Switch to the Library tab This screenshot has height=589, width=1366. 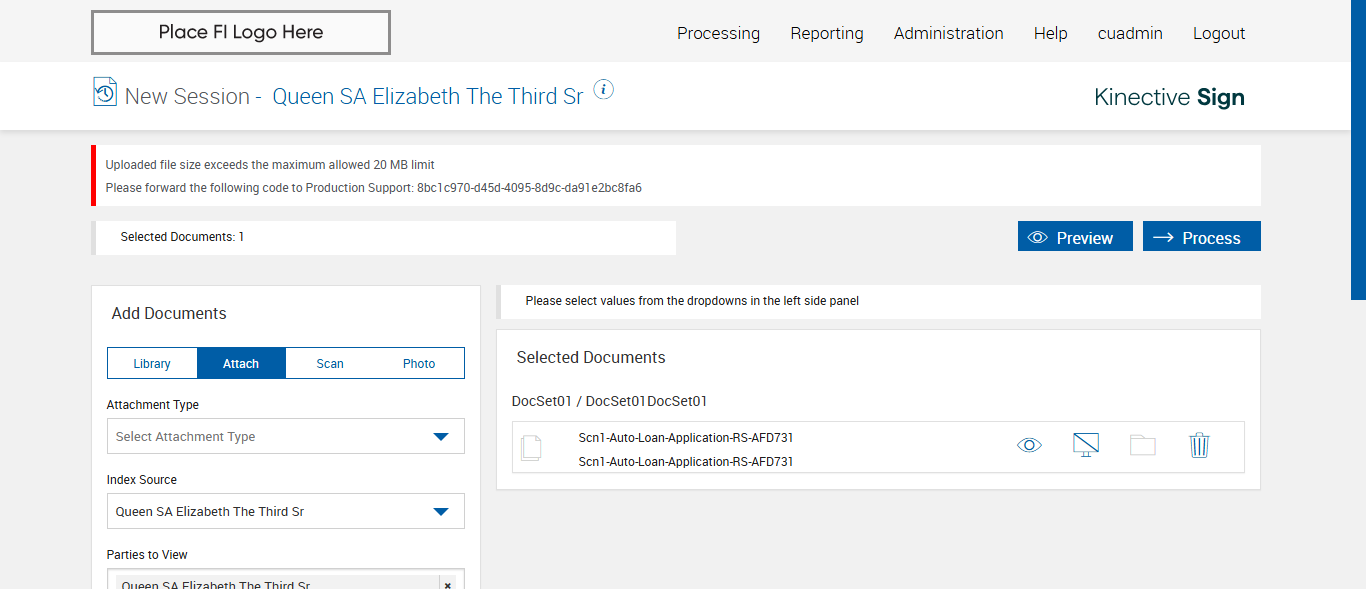152,363
